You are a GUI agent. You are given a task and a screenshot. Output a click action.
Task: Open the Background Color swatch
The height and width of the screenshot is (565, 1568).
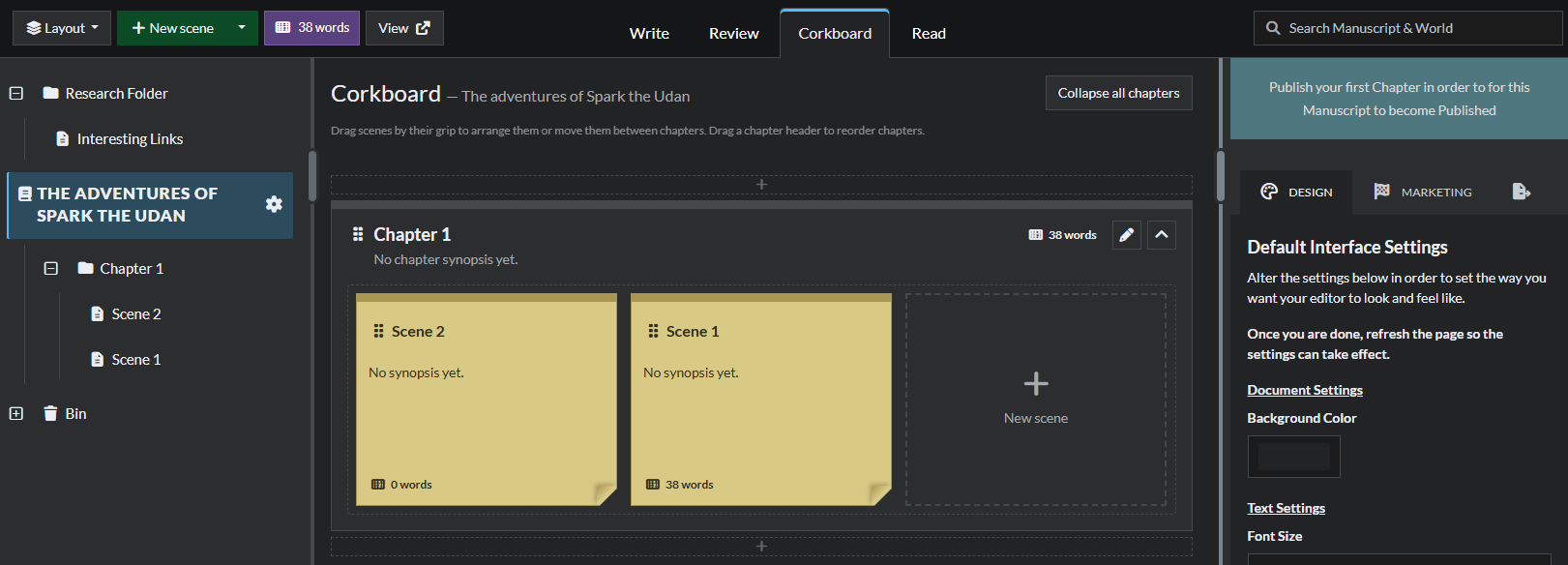coord(1294,457)
